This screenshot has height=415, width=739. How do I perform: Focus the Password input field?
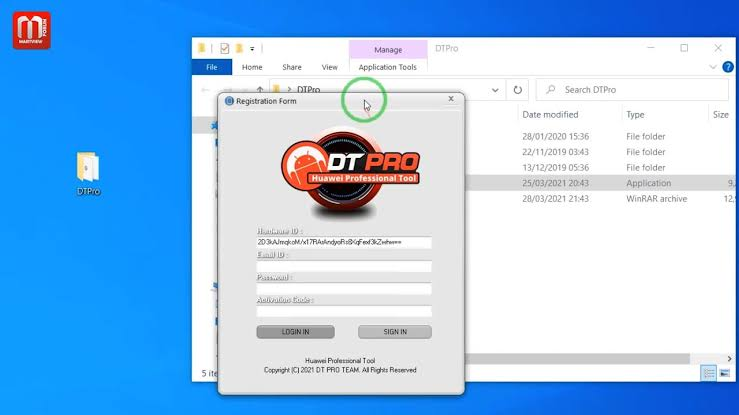[x=344, y=289]
